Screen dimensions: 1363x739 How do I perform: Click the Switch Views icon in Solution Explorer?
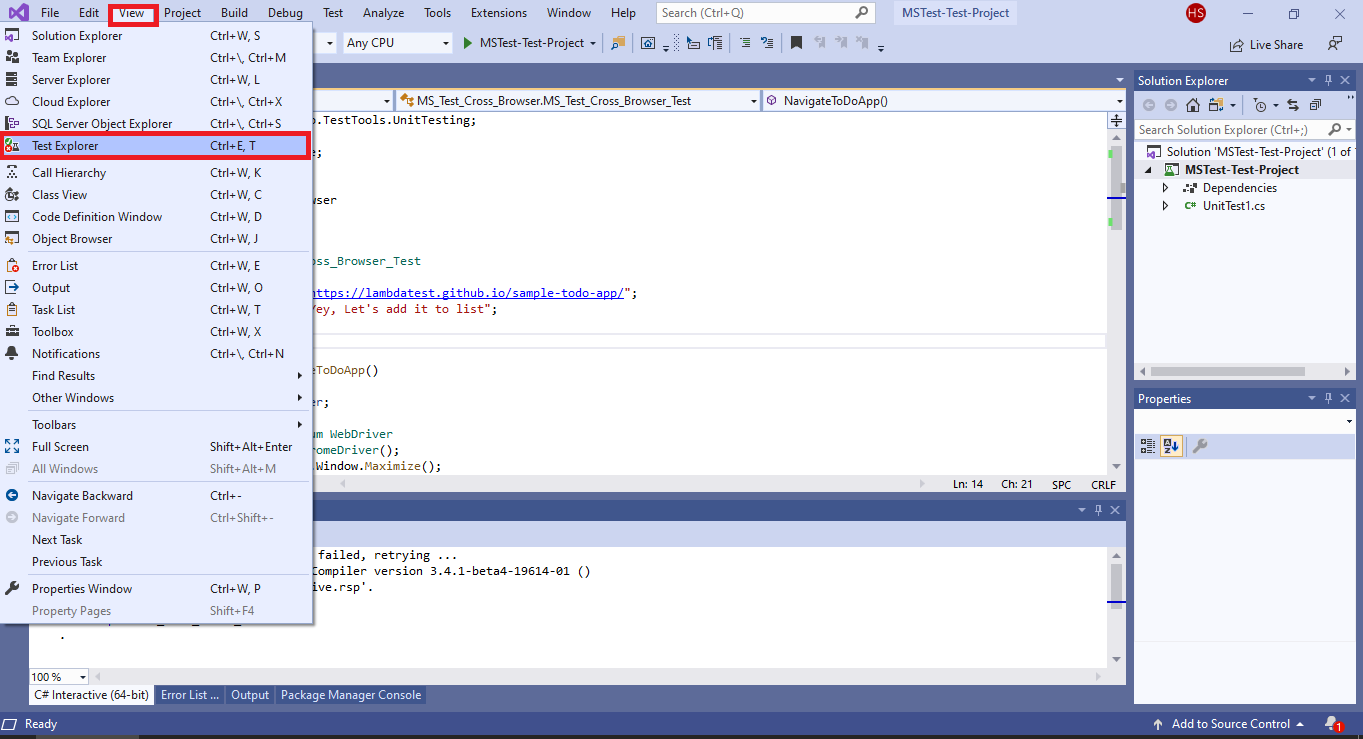[1217, 105]
